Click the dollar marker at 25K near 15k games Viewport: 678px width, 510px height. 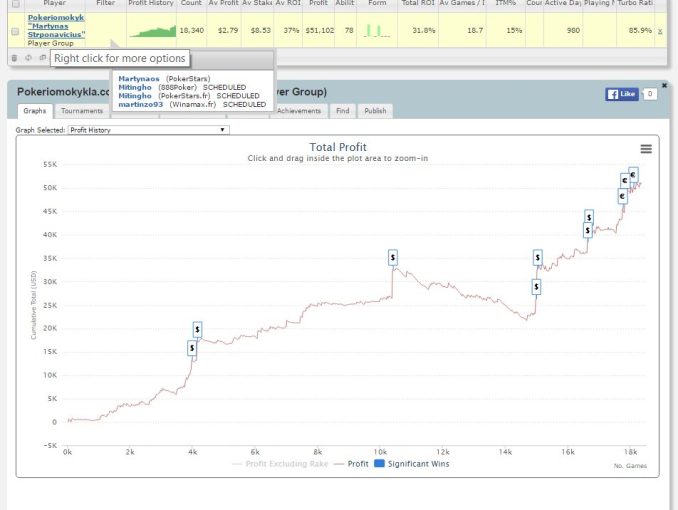(x=536, y=287)
